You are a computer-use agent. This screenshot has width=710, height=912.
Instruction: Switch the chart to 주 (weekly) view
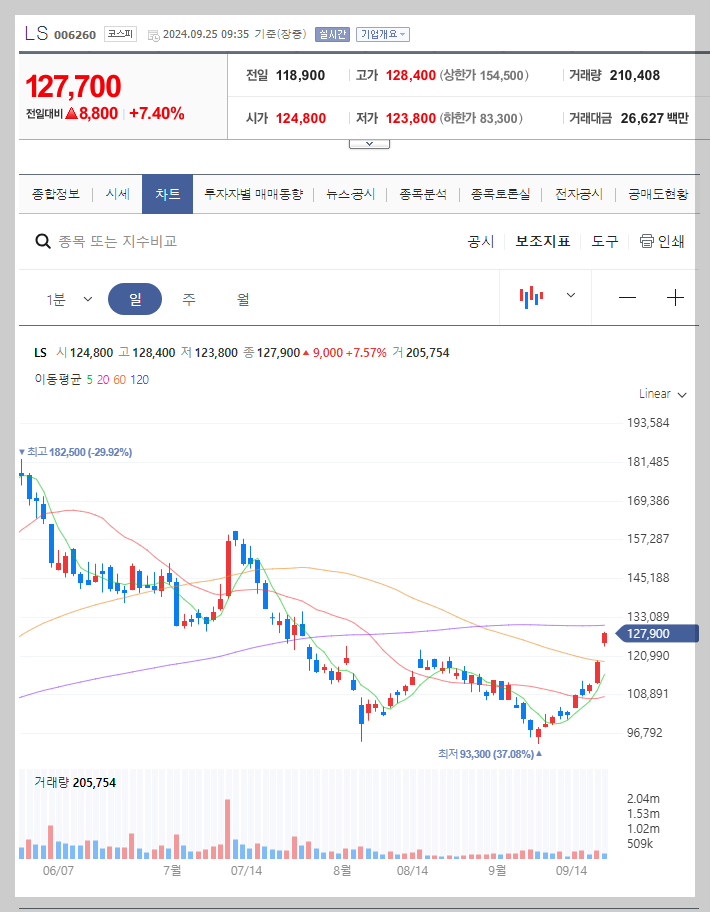coord(188,297)
